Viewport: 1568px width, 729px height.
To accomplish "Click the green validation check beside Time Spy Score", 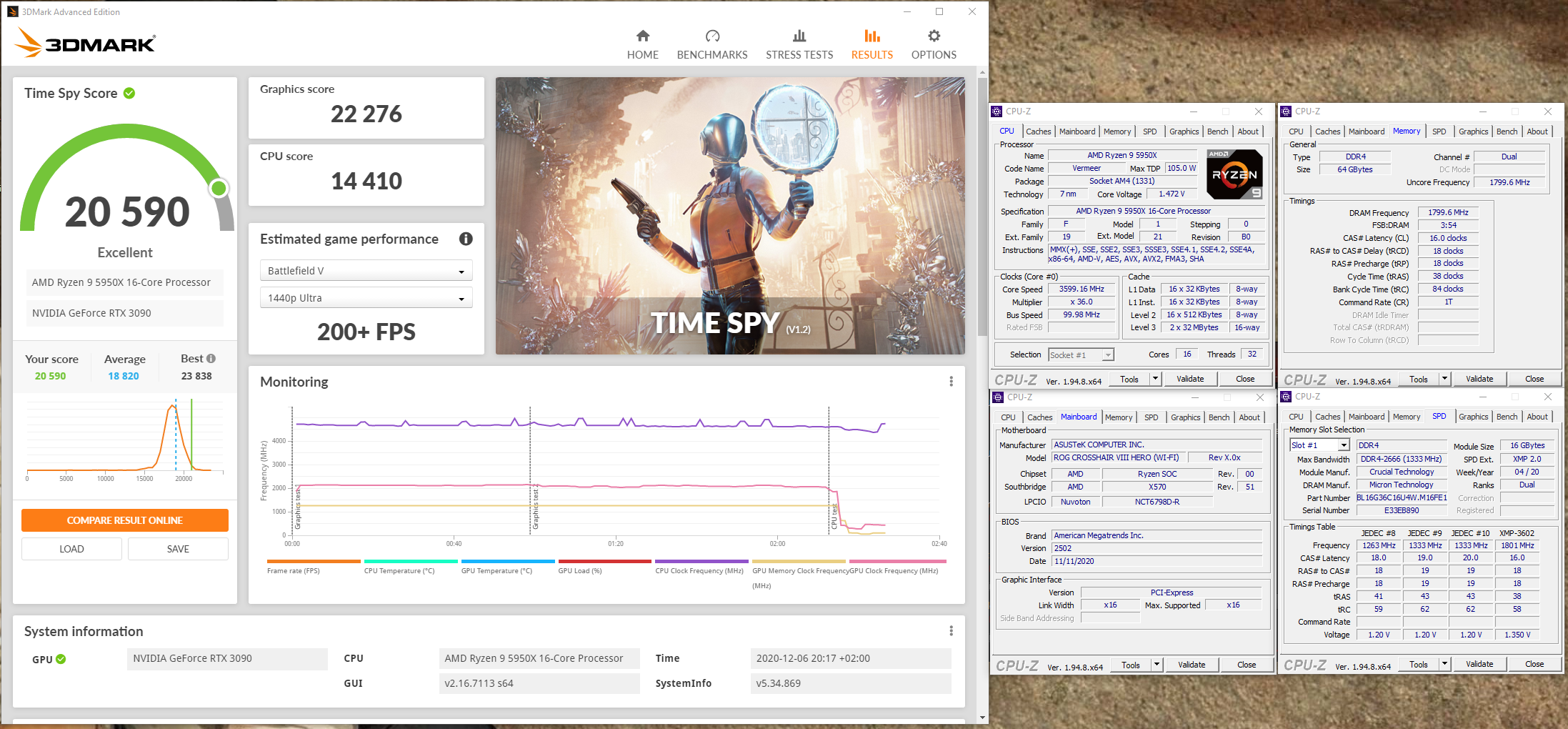I will pos(129,93).
